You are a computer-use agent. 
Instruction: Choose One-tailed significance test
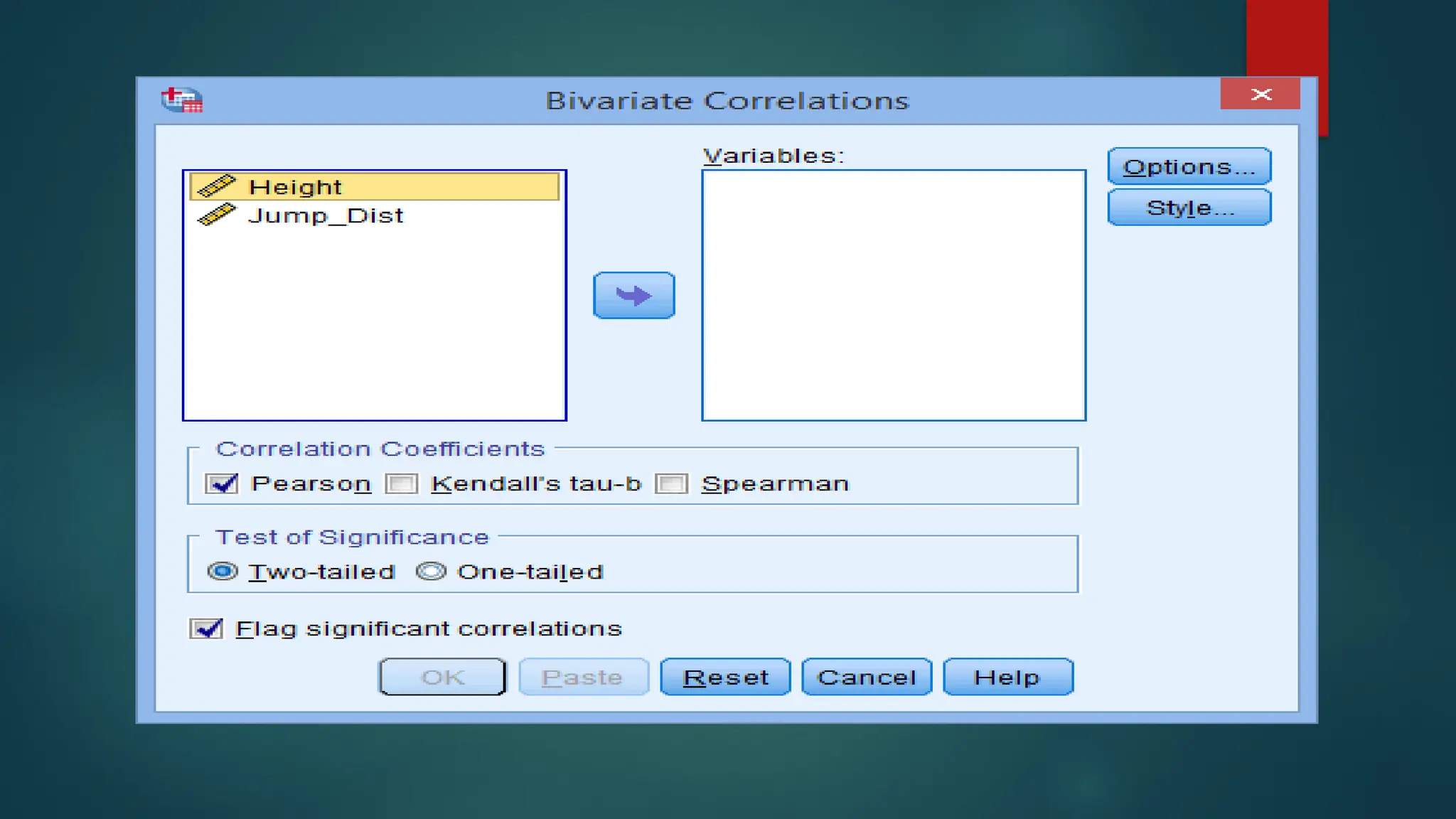coord(431,572)
